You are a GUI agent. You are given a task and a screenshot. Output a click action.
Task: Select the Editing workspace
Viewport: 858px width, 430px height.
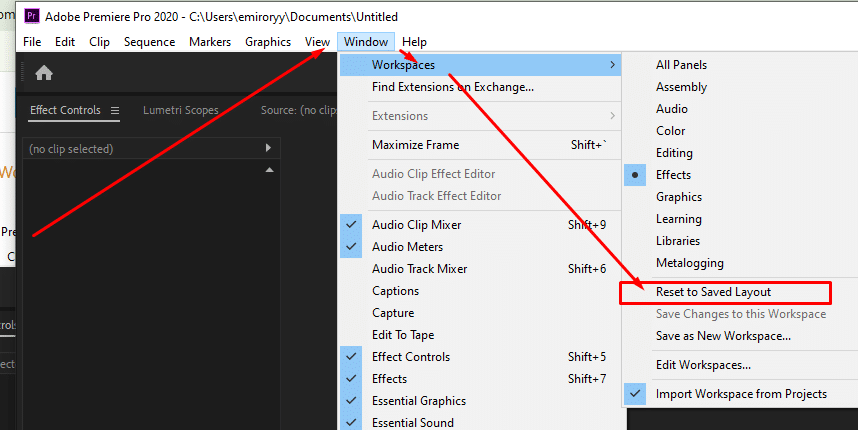pos(674,153)
